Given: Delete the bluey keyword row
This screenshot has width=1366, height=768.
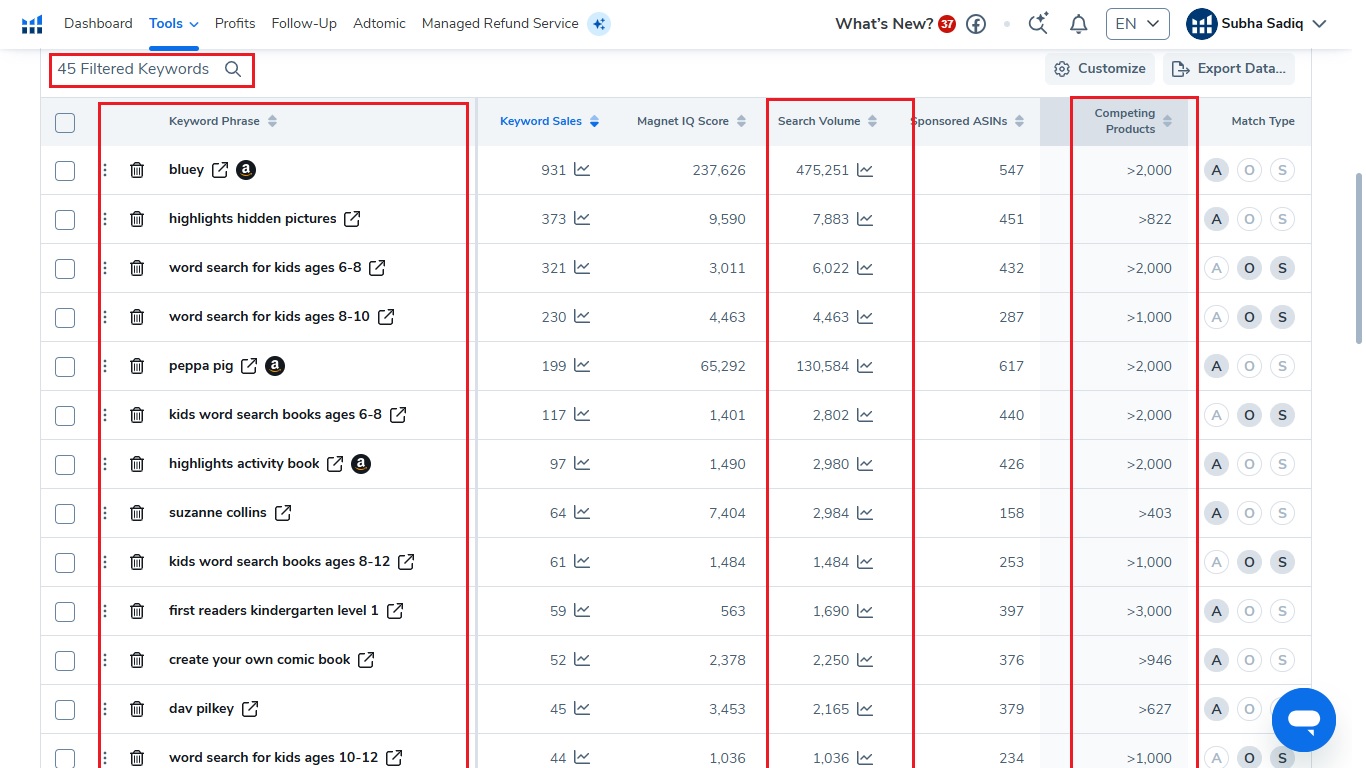Looking at the screenshot, I should 137,170.
